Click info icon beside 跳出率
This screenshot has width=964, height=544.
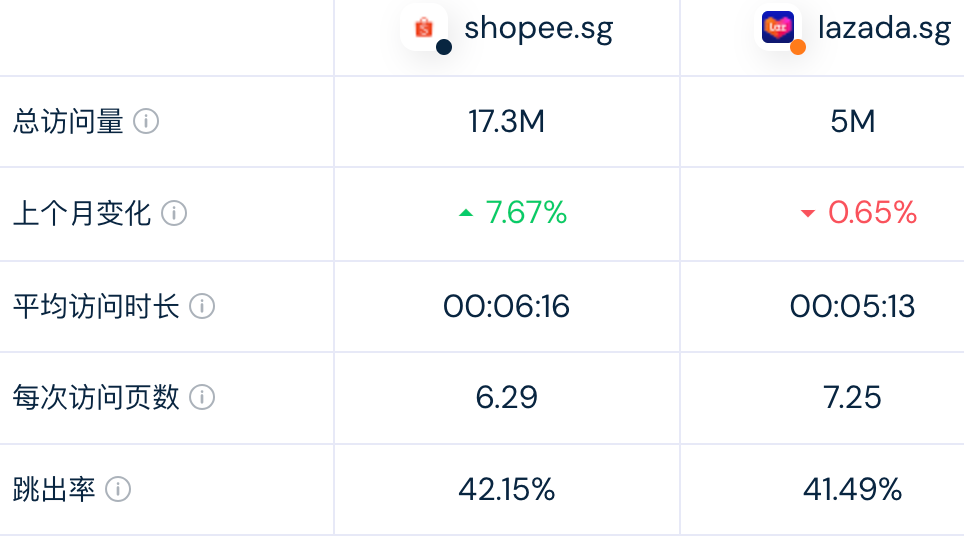118,490
